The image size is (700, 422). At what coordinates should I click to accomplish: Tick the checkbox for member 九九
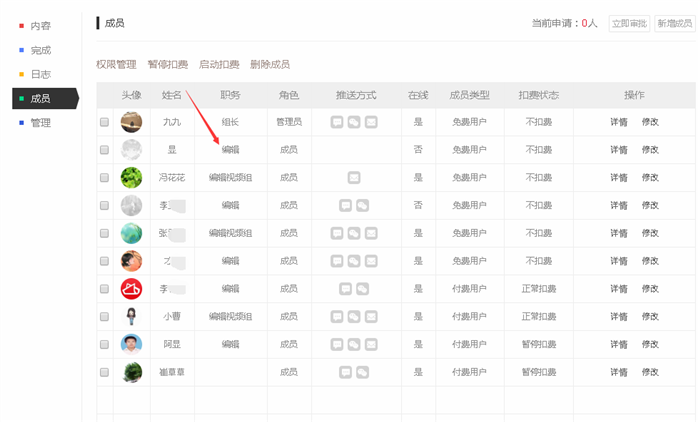pyautogui.click(x=104, y=122)
